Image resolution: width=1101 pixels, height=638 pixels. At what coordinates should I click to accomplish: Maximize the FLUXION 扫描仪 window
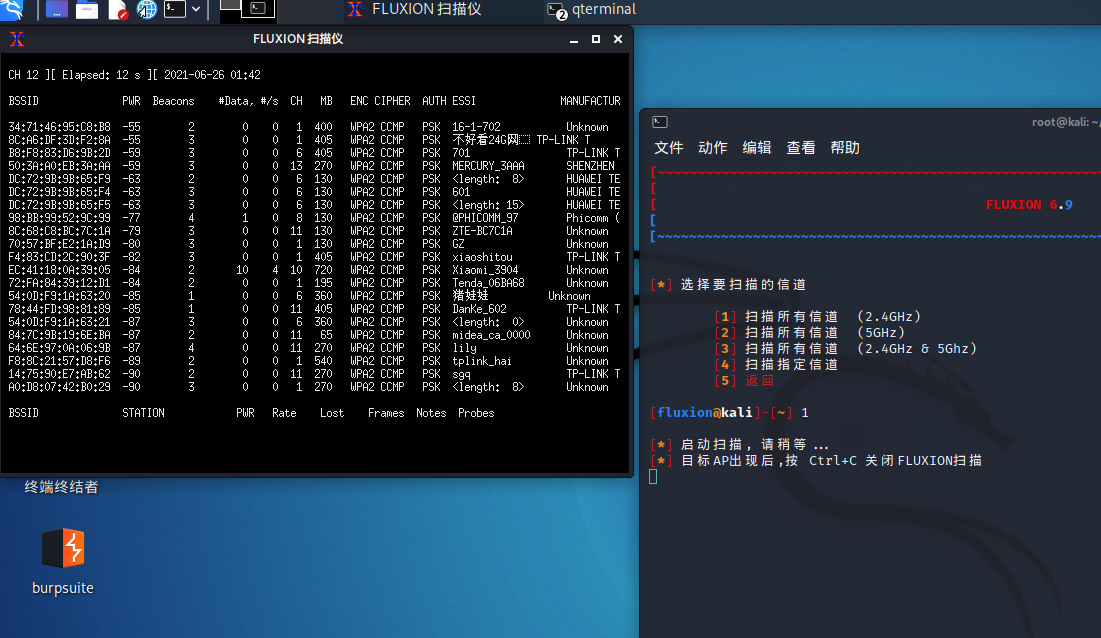(x=595, y=39)
